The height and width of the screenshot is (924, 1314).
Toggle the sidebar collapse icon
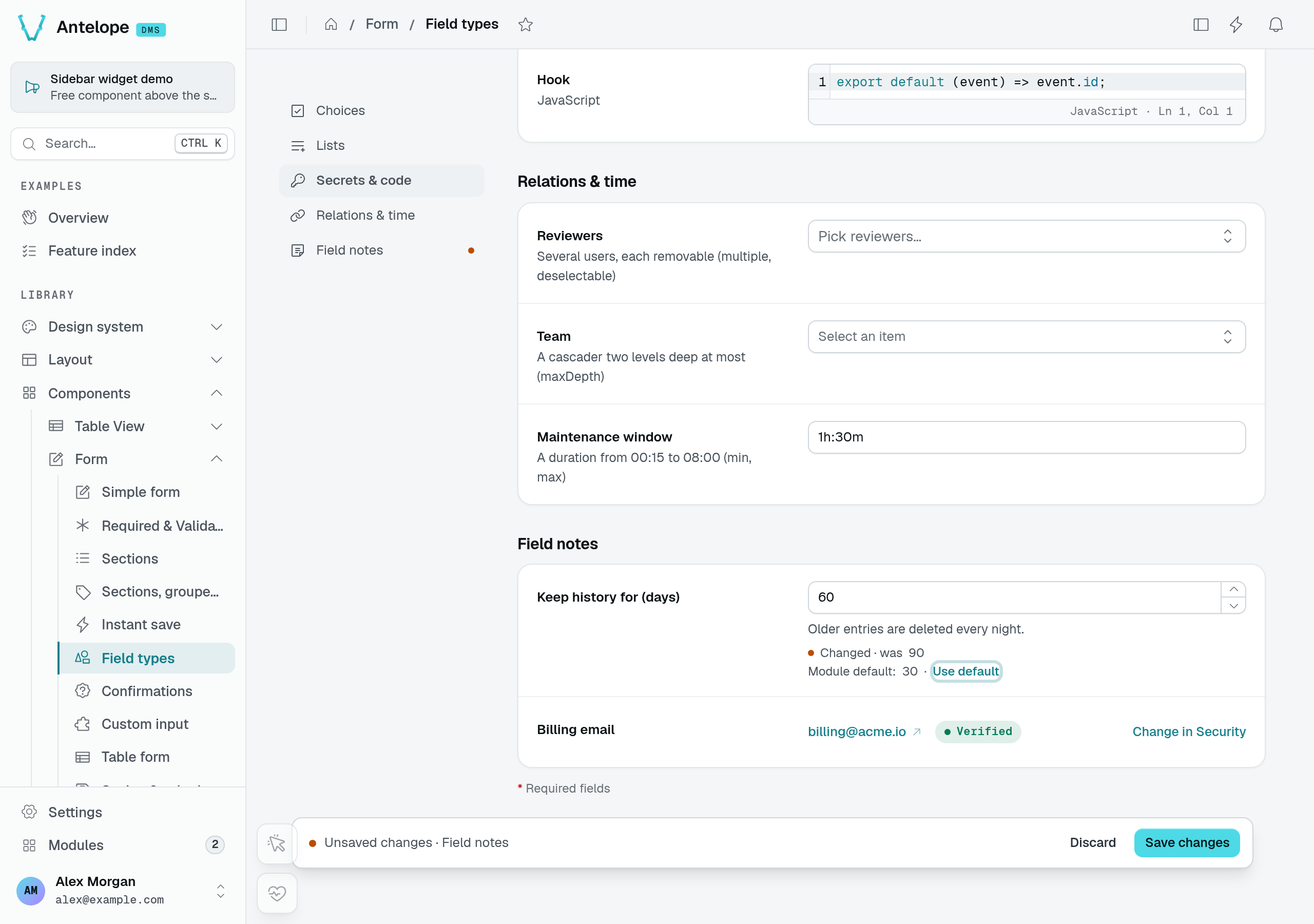(279, 25)
